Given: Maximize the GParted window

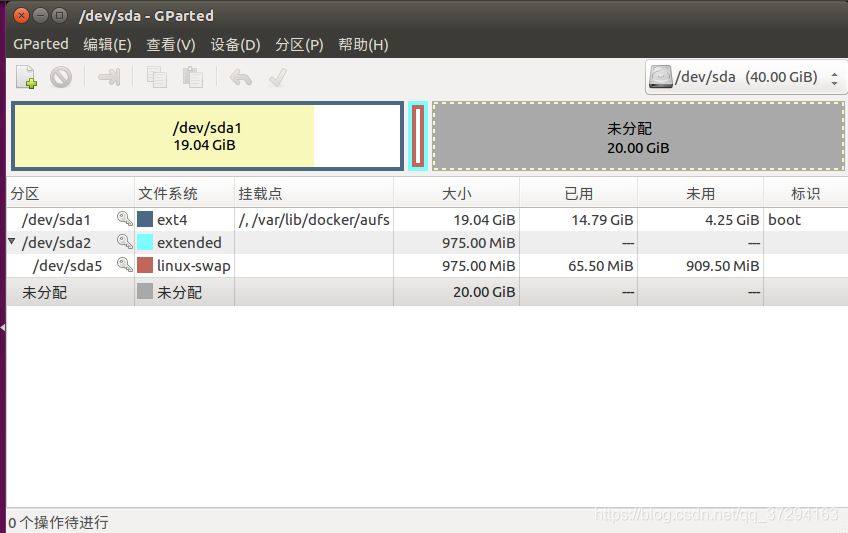Looking at the screenshot, I should coord(59,15).
